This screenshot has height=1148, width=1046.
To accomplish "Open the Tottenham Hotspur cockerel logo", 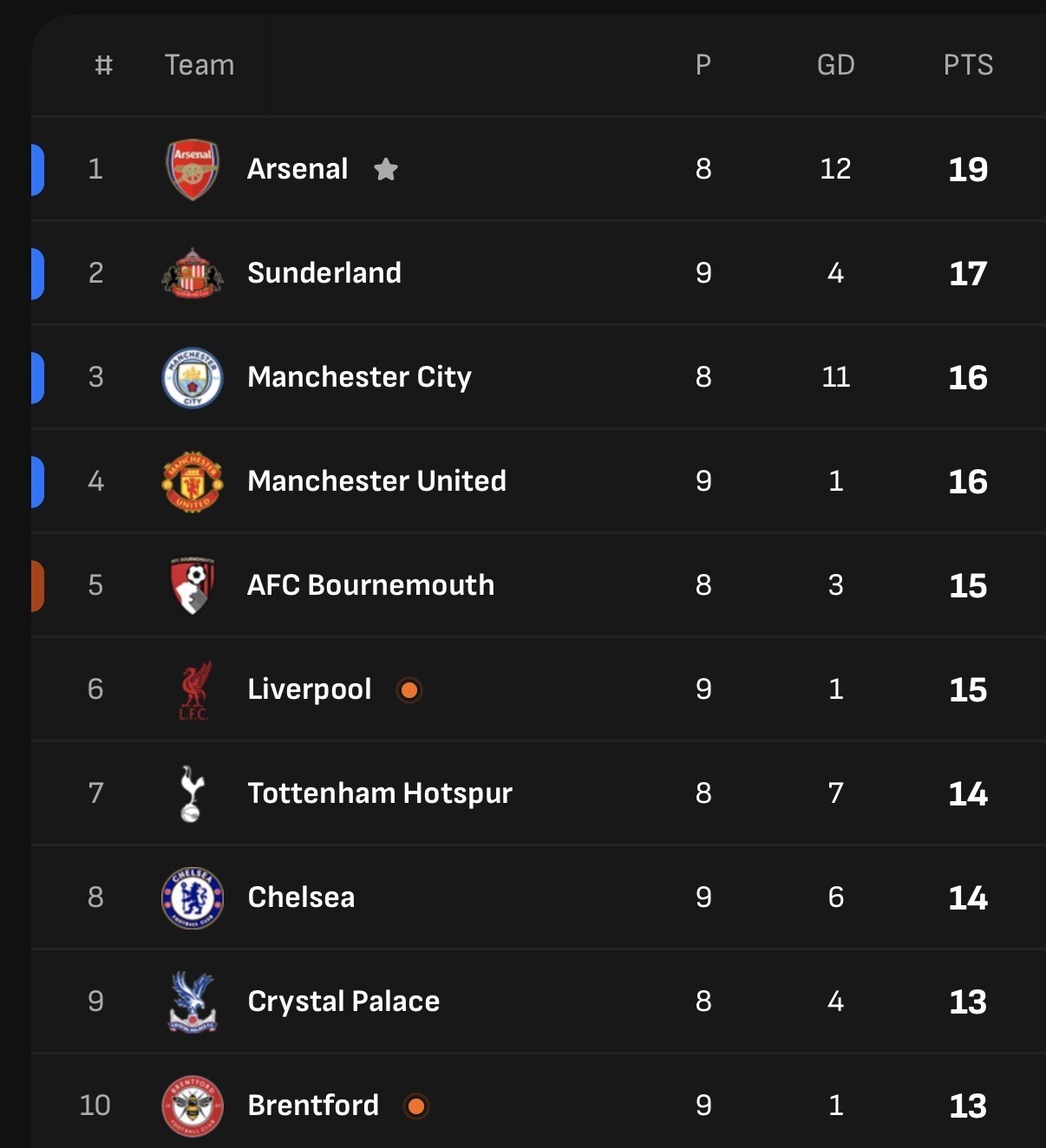I will 191,793.
